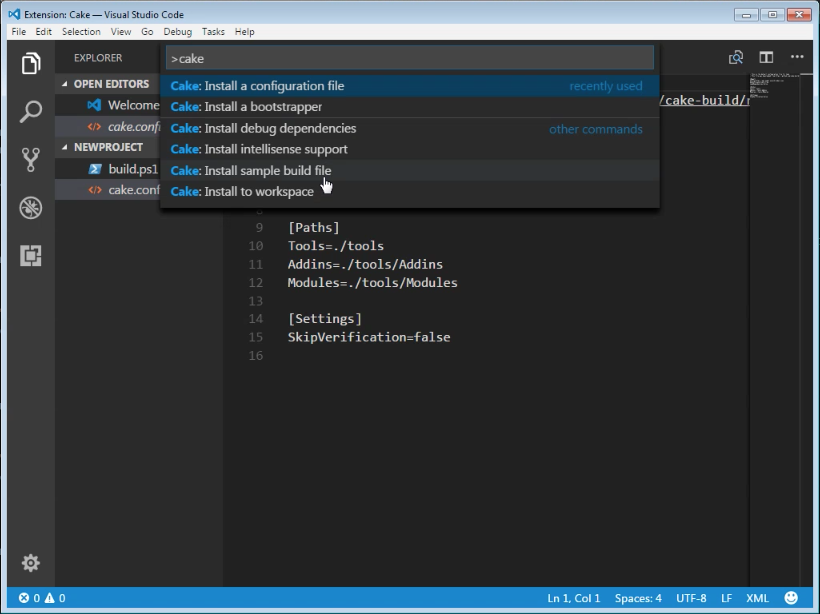Viewport: 820px width, 614px height.
Task: Open the View menu
Action: point(121,32)
